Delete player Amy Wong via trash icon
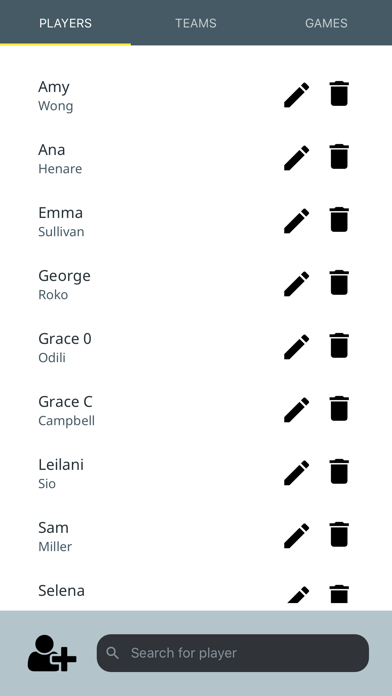Viewport: 392px width, 696px height. pos(339,94)
